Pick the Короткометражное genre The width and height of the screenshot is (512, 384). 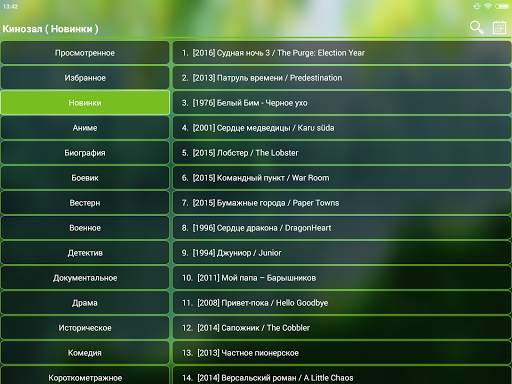click(x=85, y=375)
